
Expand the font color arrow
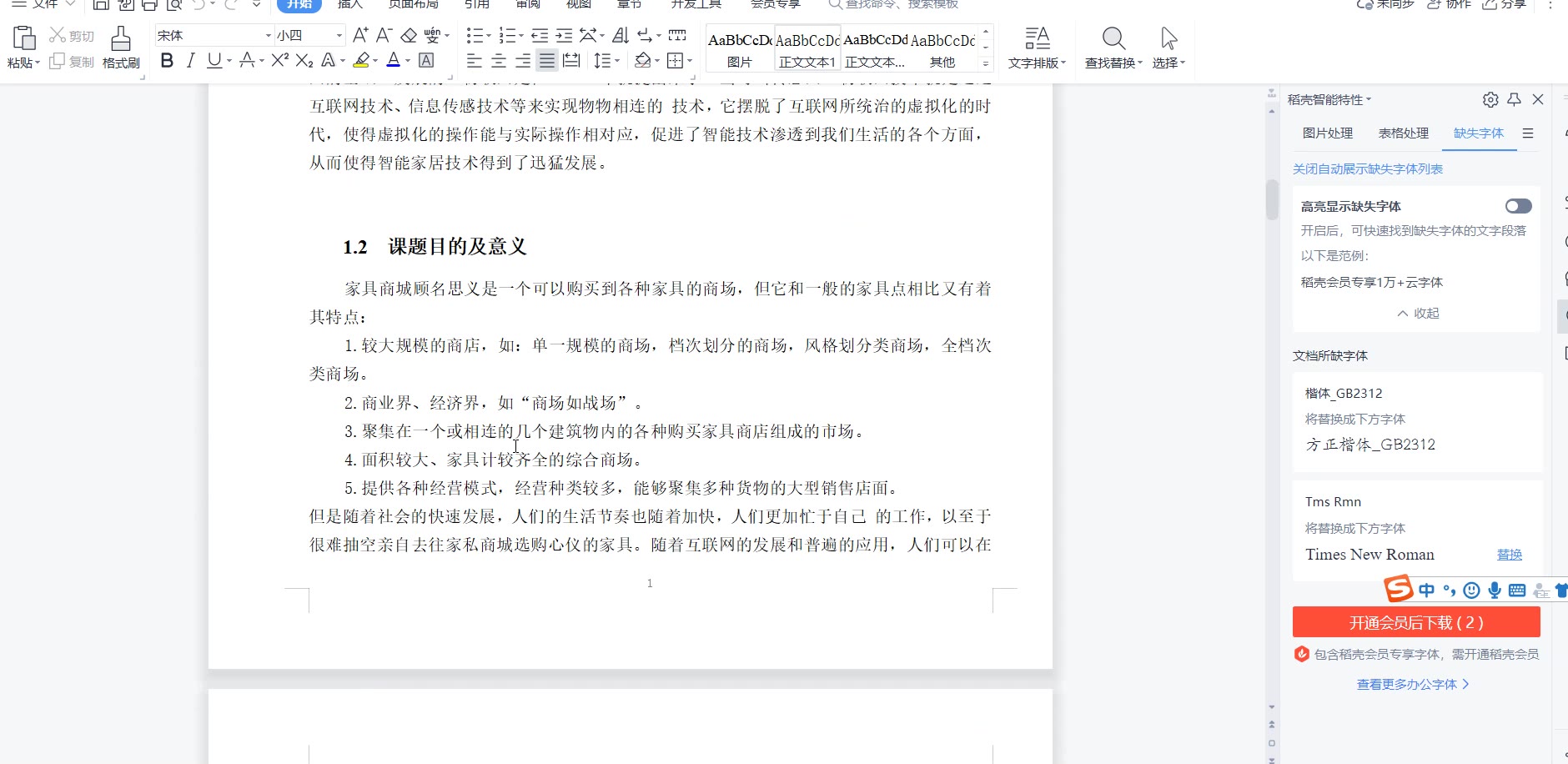tap(408, 61)
